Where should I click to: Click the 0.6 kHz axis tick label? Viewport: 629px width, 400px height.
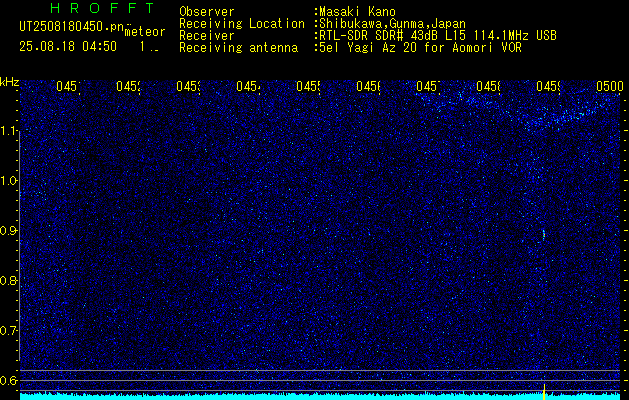[x=9, y=380]
